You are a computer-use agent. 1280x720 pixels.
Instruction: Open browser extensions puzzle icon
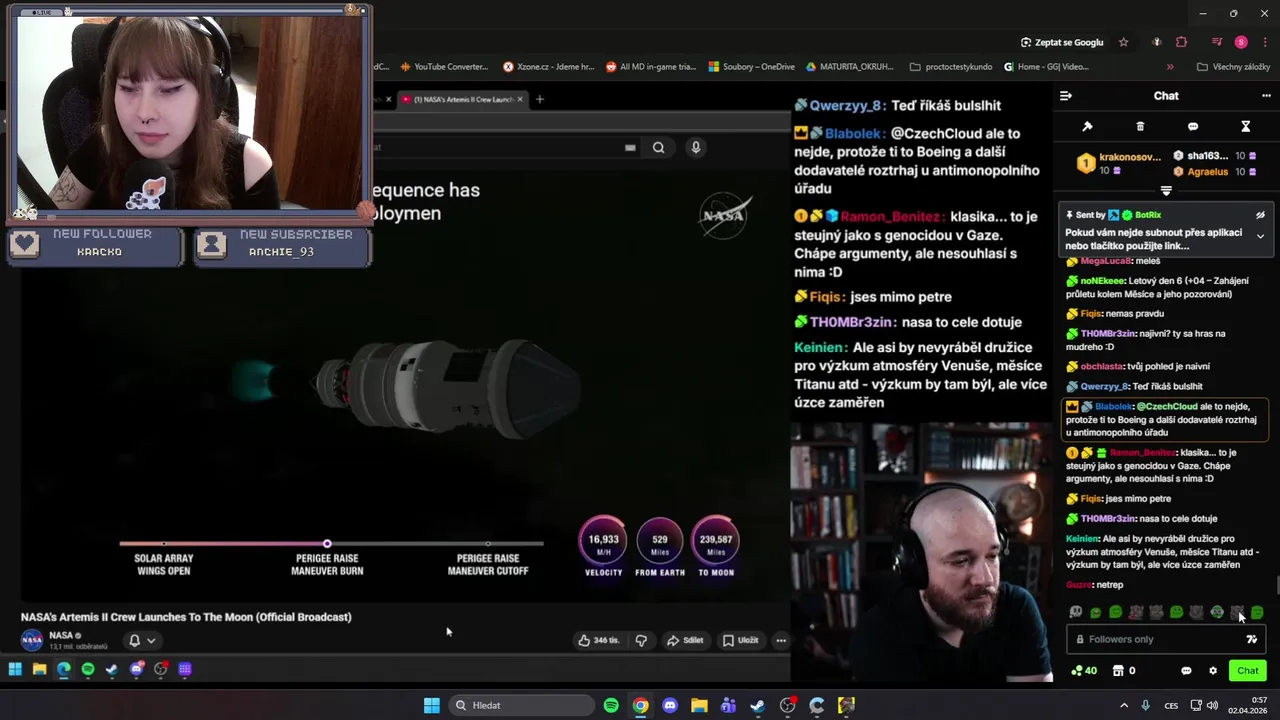pos(1181,42)
